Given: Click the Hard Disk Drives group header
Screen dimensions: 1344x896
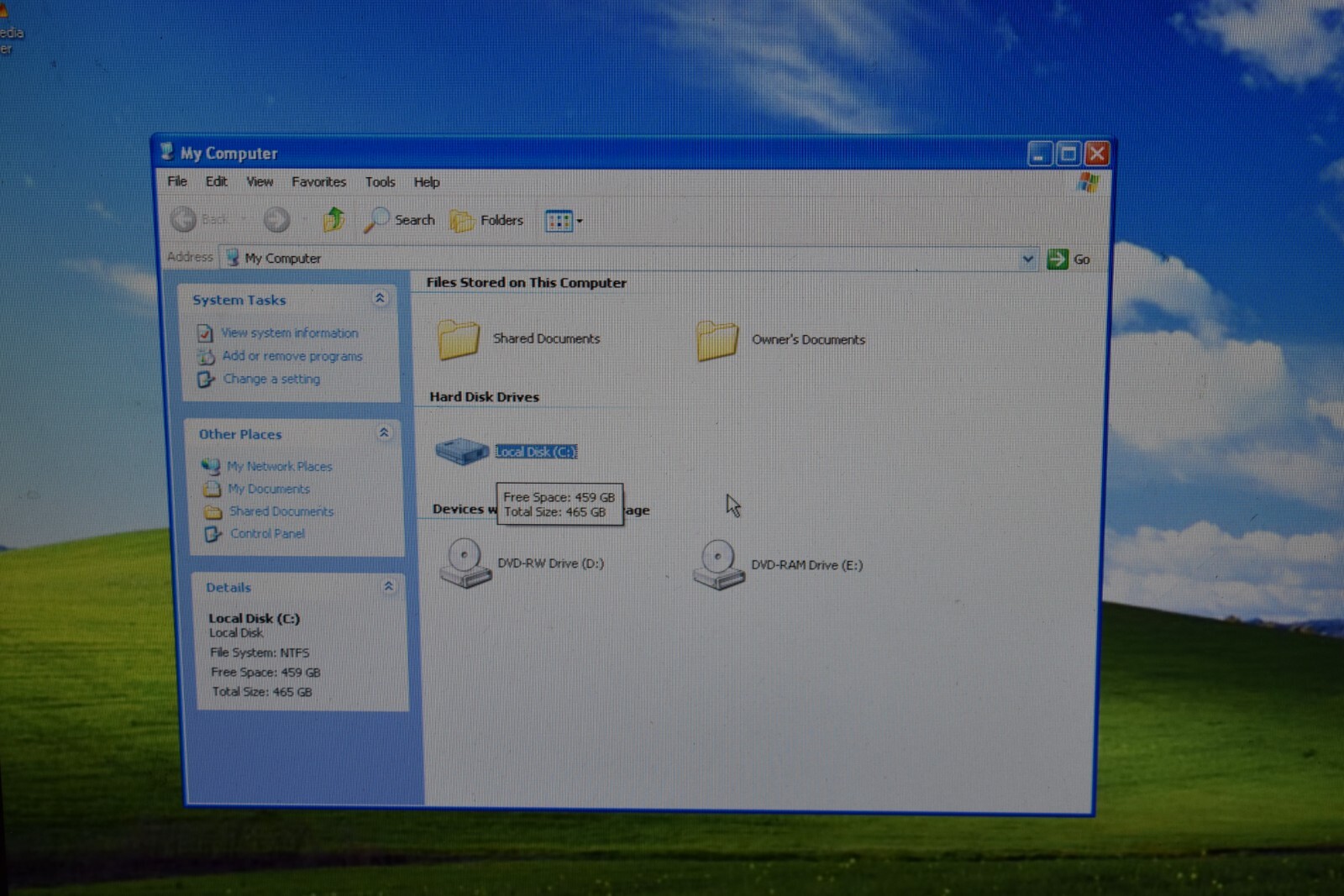Looking at the screenshot, I should coord(485,397).
